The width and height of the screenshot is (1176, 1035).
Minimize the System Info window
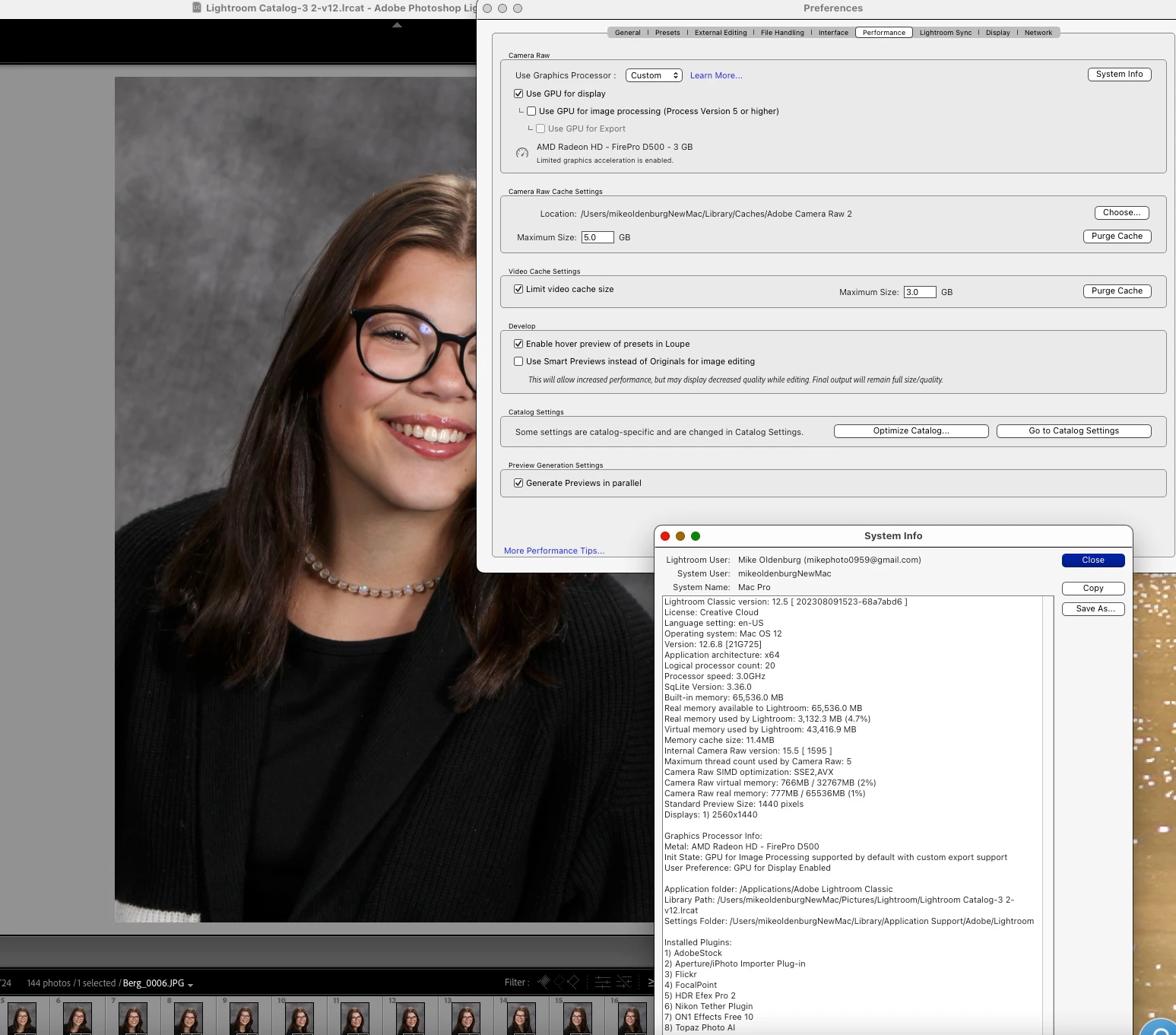point(680,536)
